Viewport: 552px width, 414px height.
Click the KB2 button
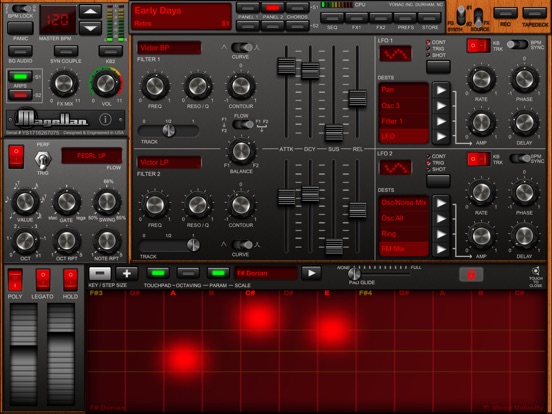pyautogui.click(x=111, y=51)
